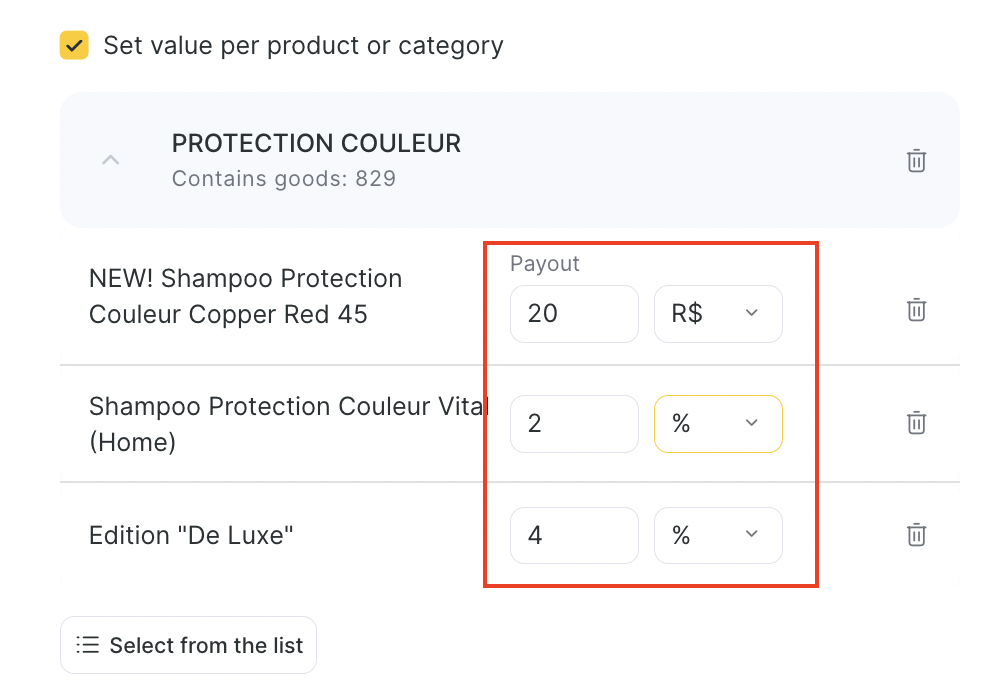Delete the Copper Red 45 shampoo row
This screenshot has width=1004, height=688.
pyautogui.click(x=916, y=310)
